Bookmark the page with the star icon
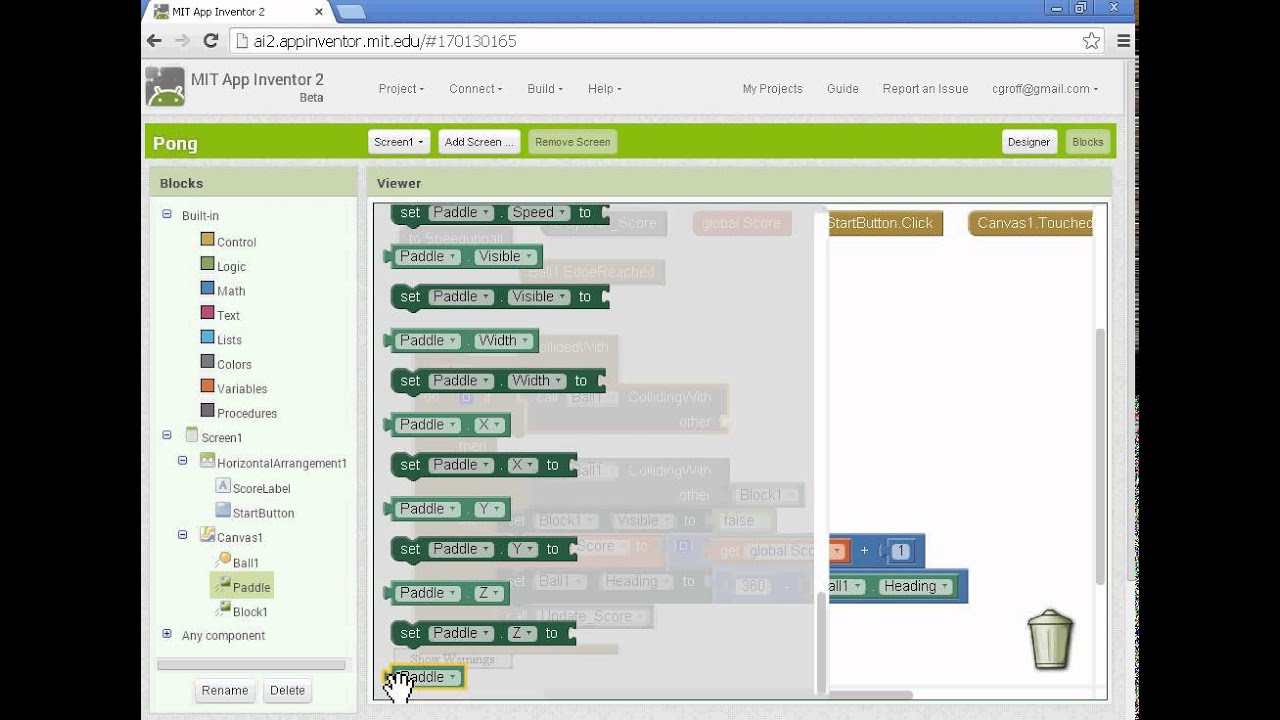The height and width of the screenshot is (720, 1280). 1091,41
